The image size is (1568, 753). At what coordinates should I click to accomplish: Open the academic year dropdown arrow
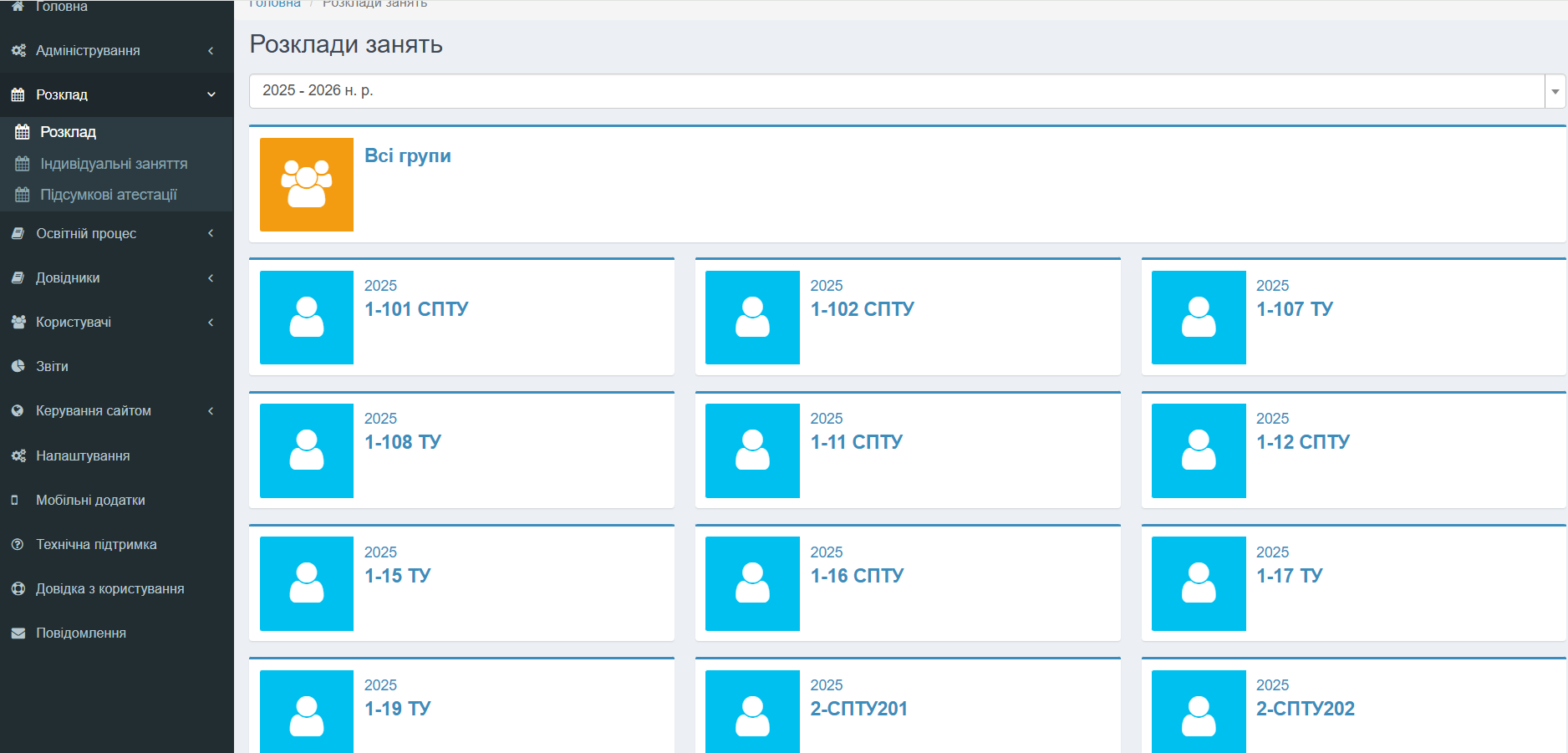[1555, 91]
